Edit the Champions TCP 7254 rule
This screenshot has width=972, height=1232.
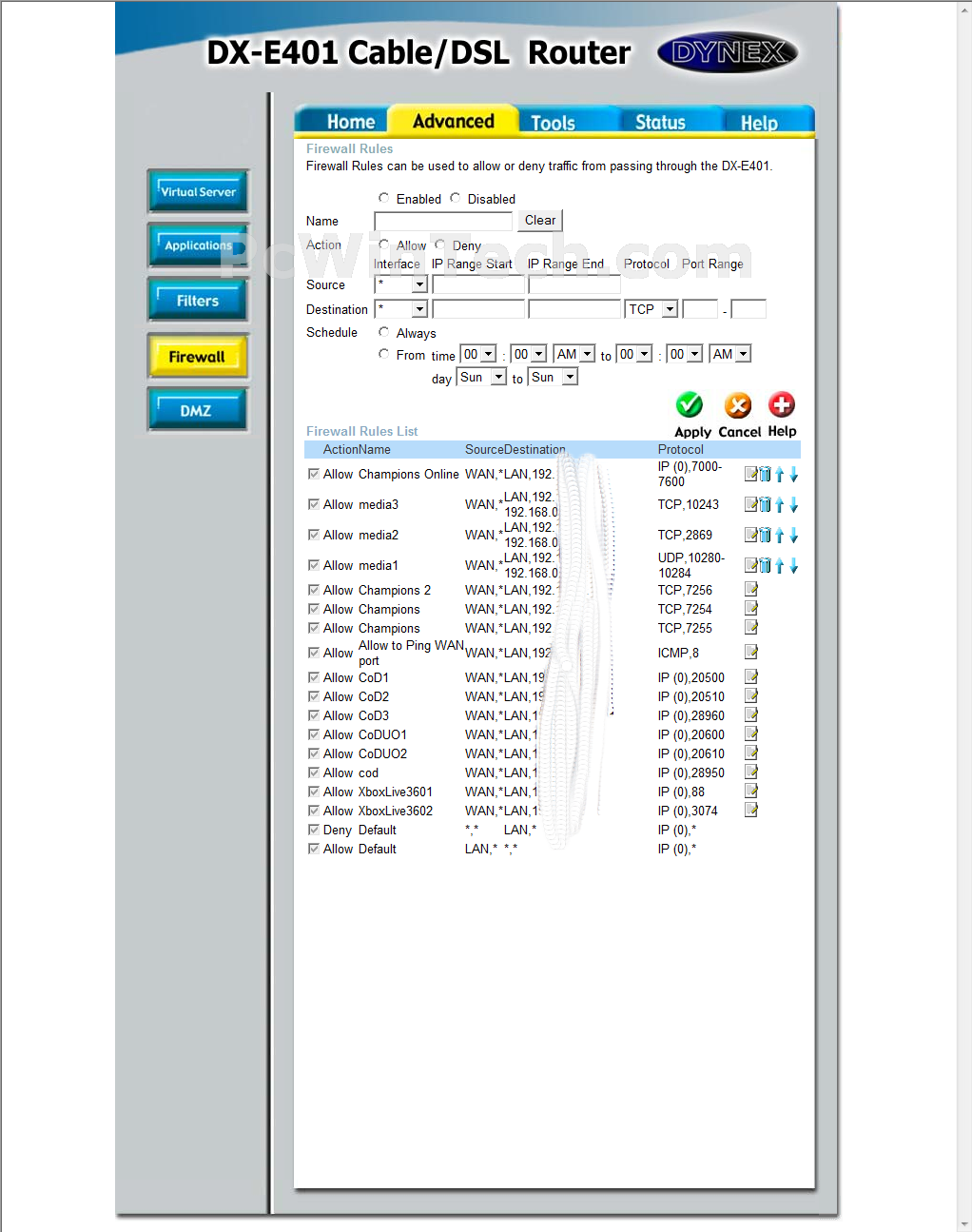[x=751, y=608]
